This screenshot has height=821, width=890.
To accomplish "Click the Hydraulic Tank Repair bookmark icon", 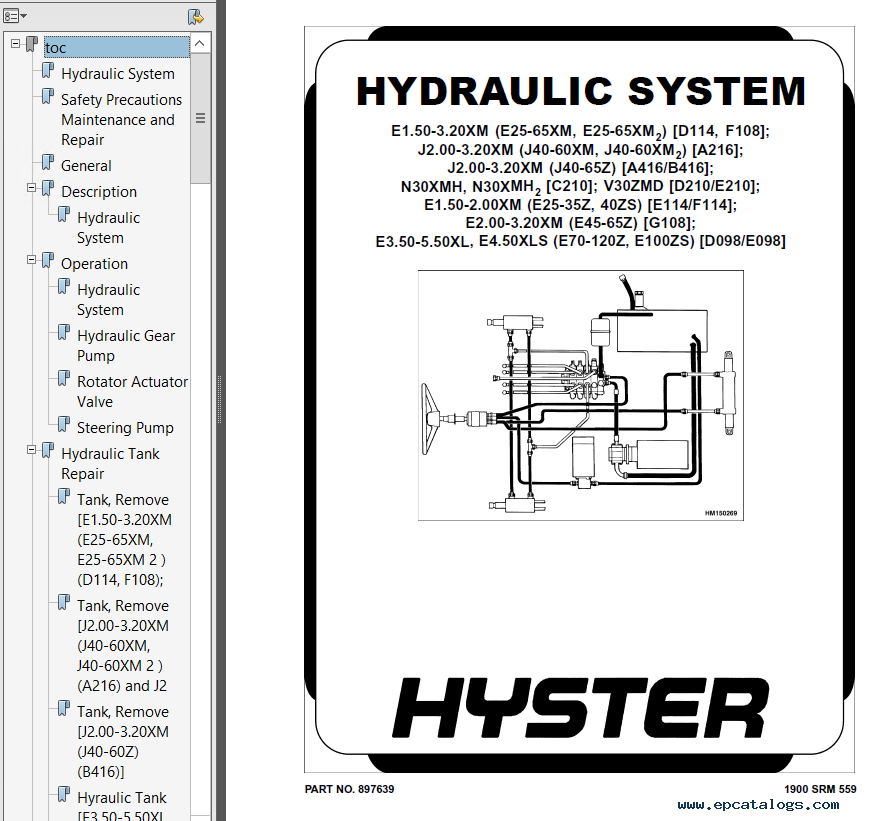I will click(x=48, y=450).
